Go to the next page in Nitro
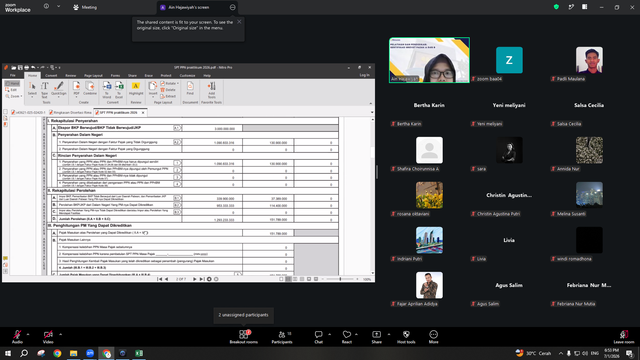The height and width of the screenshot is (360, 640). [x=194, y=279]
